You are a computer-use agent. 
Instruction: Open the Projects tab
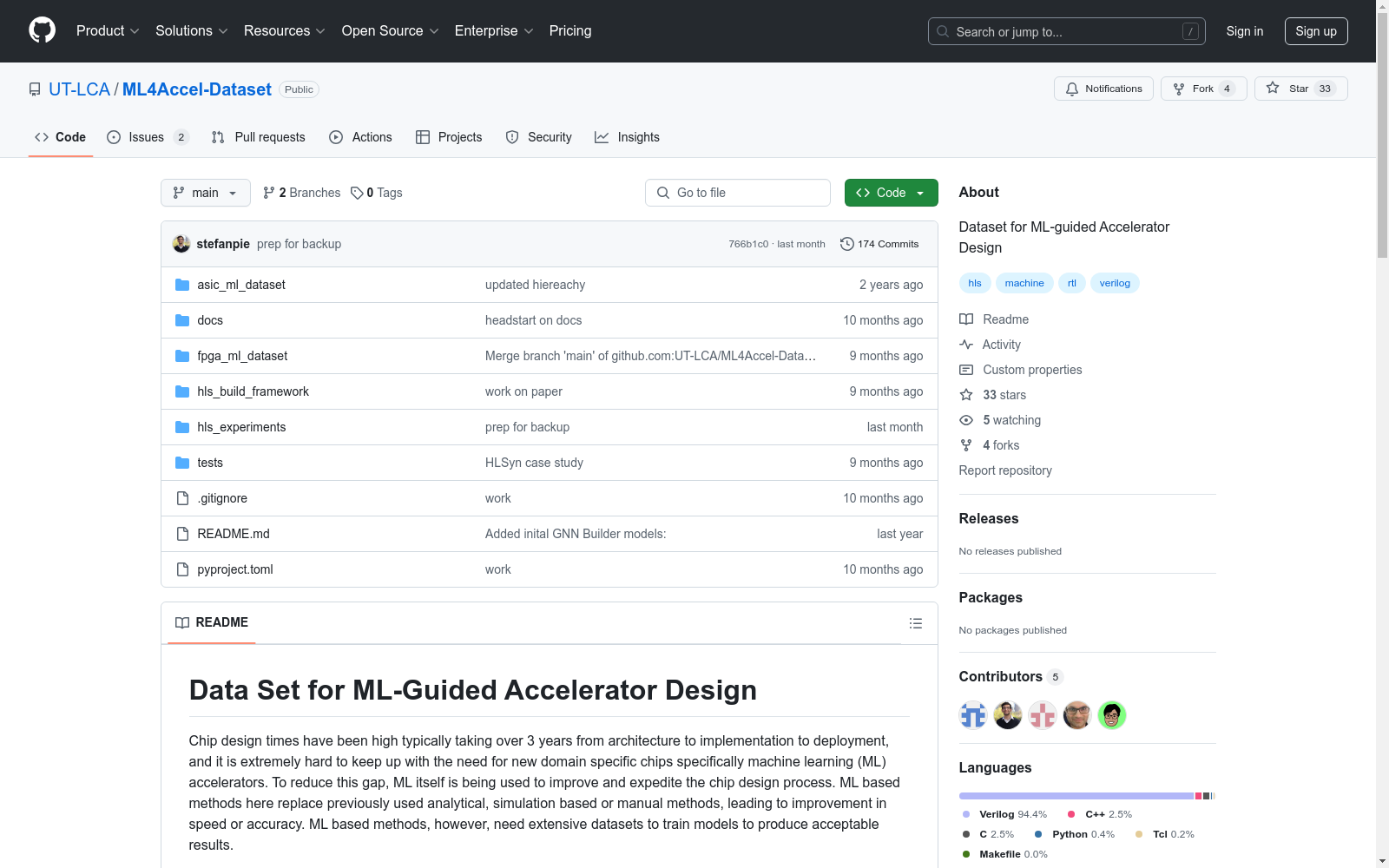pos(449,137)
